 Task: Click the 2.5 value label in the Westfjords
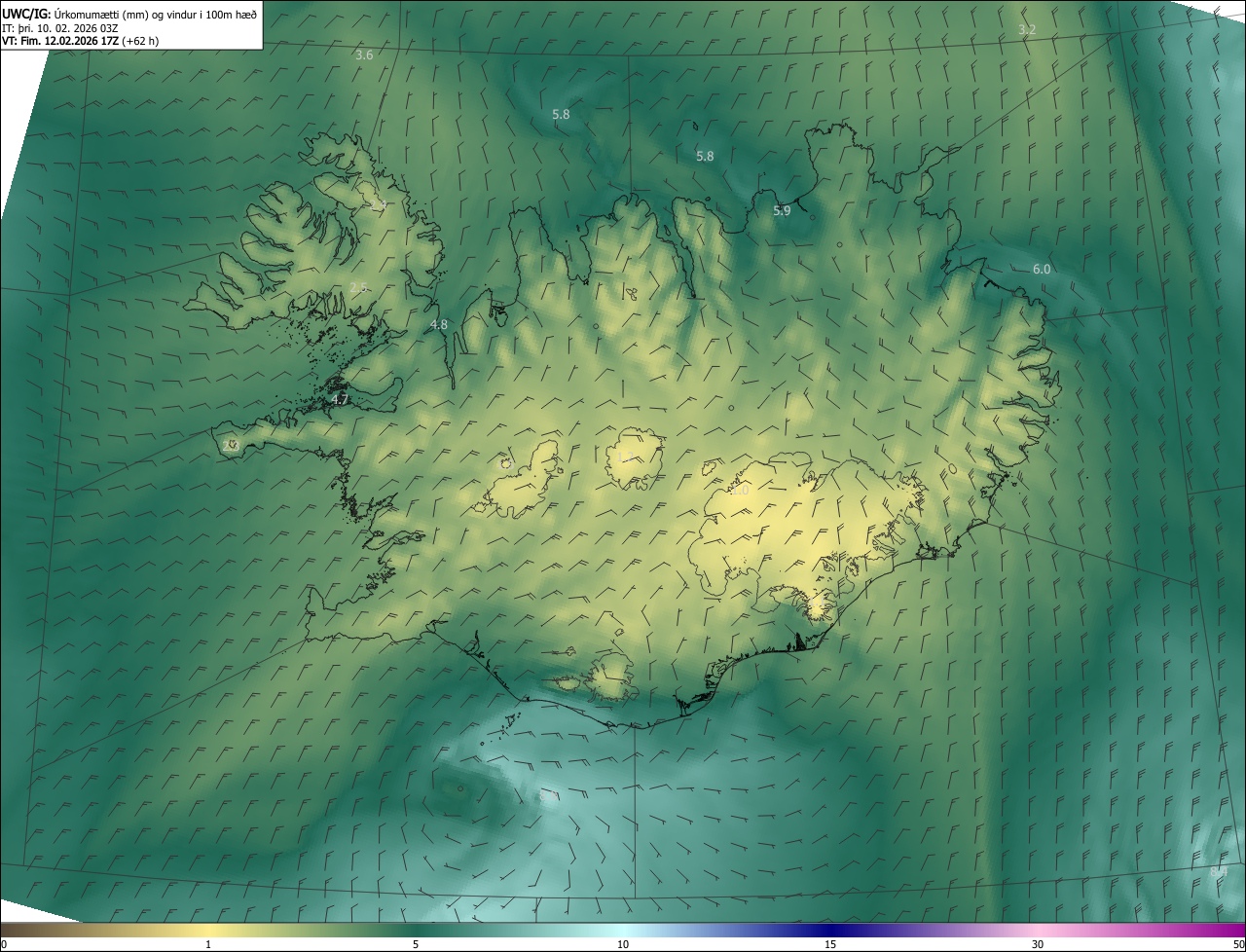(x=358, y=287)
